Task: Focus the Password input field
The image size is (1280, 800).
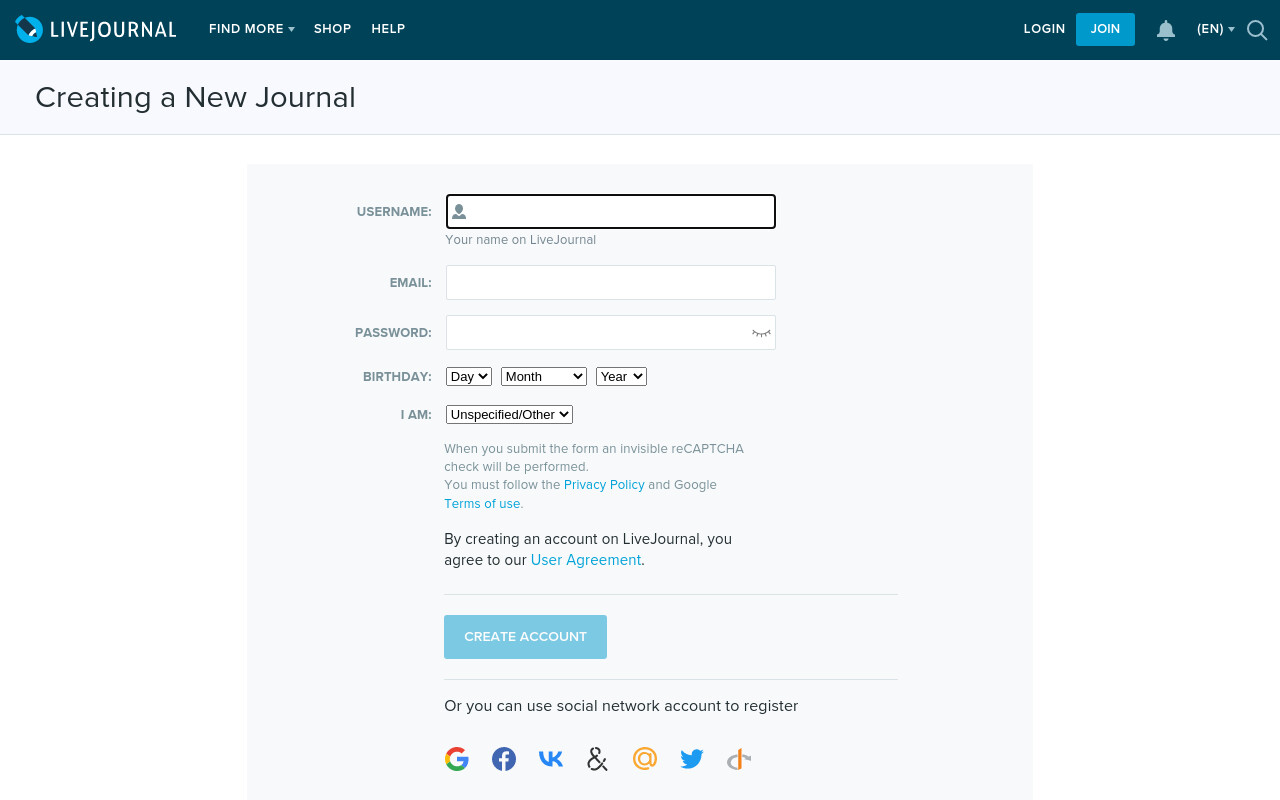Action: point(611,332)
